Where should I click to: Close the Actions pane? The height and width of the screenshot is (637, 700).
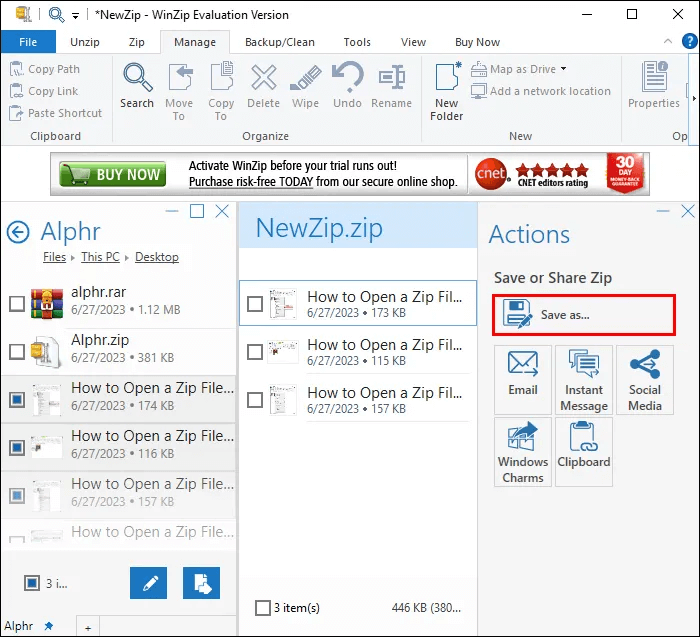[x=688, y=211]
